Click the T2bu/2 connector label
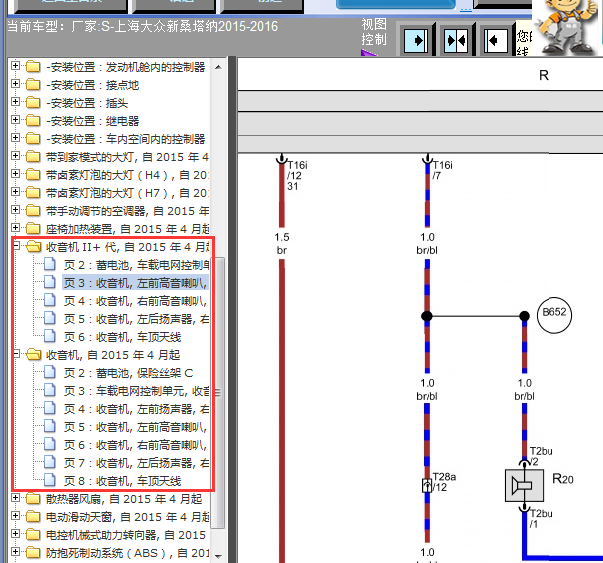This screenshot has width=603, height=563. click(x=541, y=456)
